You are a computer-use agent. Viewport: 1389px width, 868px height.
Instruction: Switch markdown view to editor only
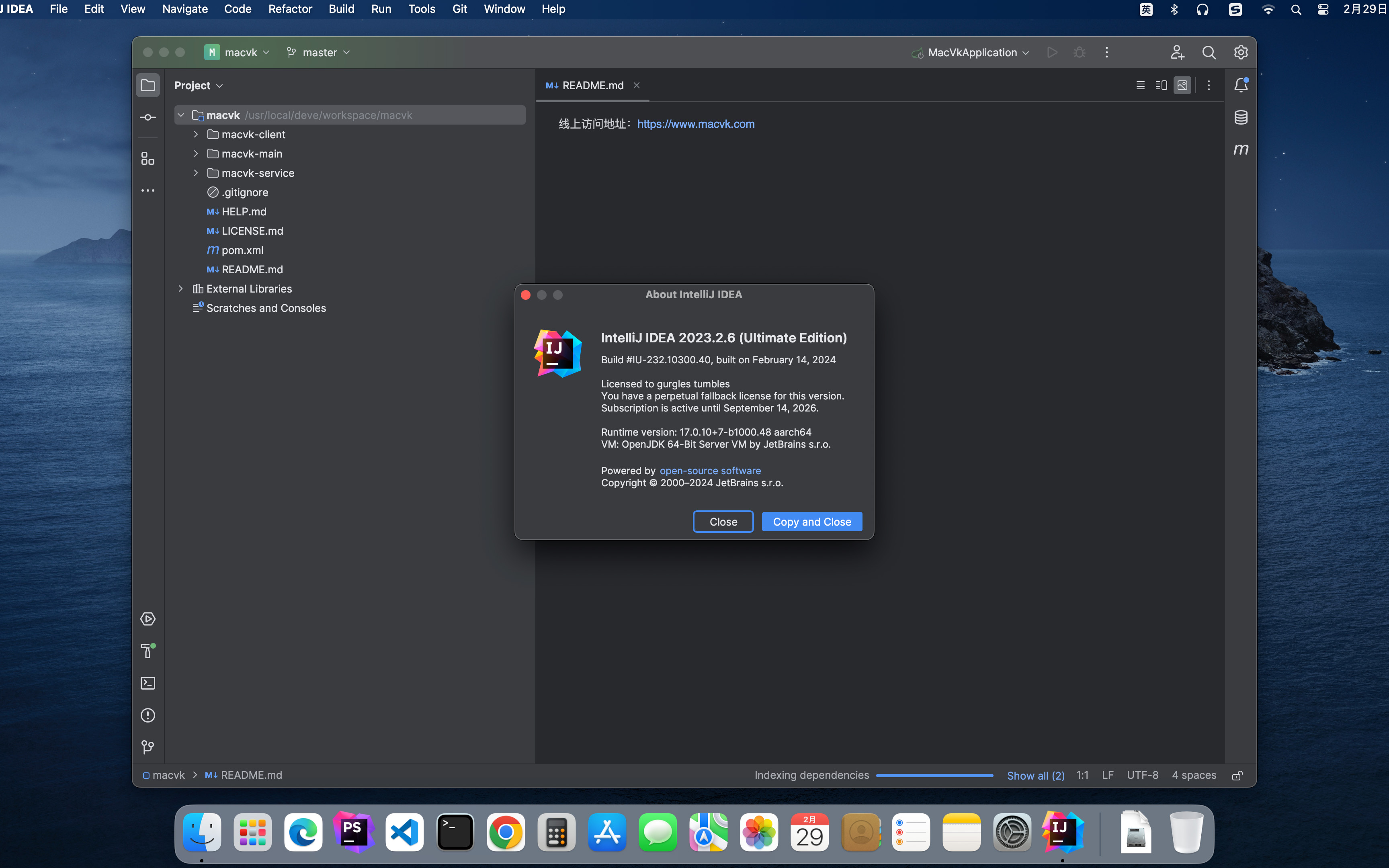click(1141, 86)
